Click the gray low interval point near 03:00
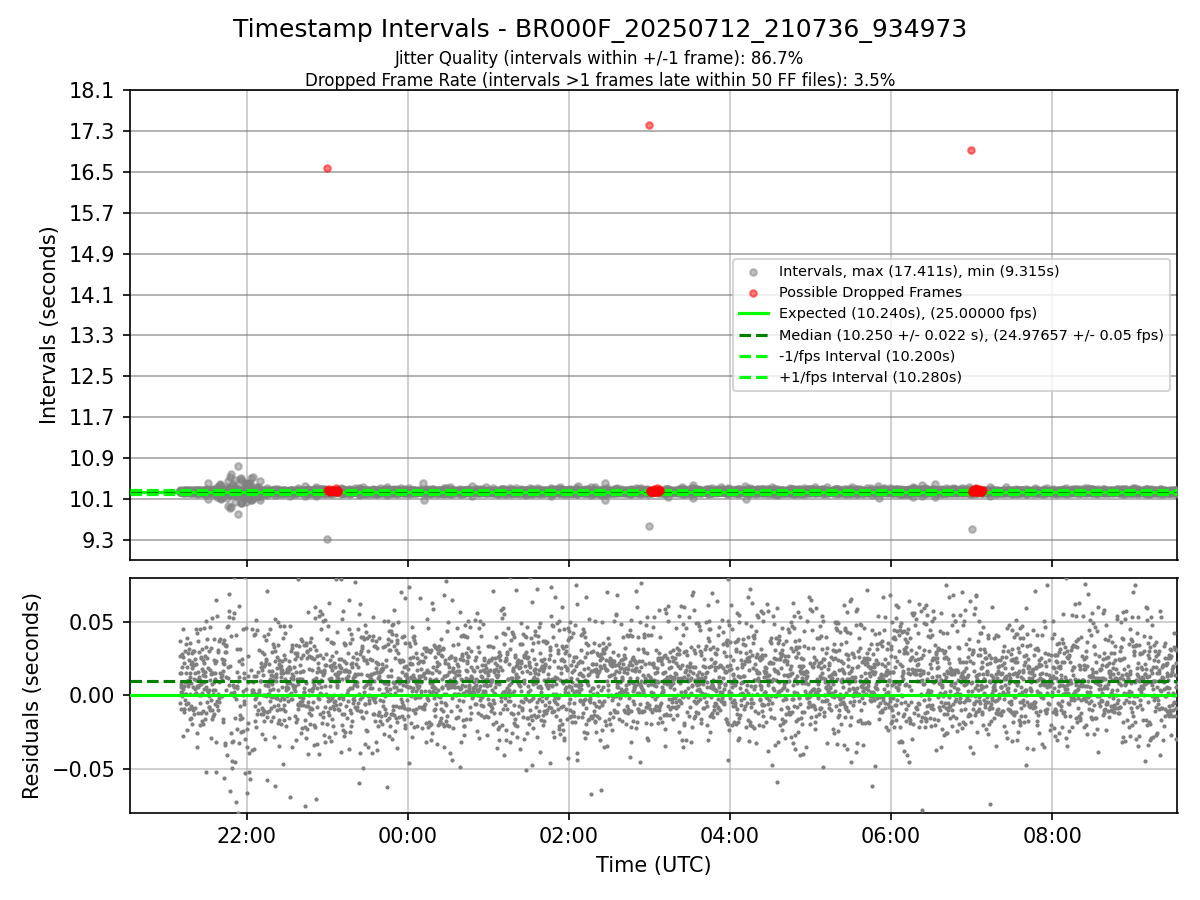The height and width of the screenshot is (900, 1200). tap(649, 526)
